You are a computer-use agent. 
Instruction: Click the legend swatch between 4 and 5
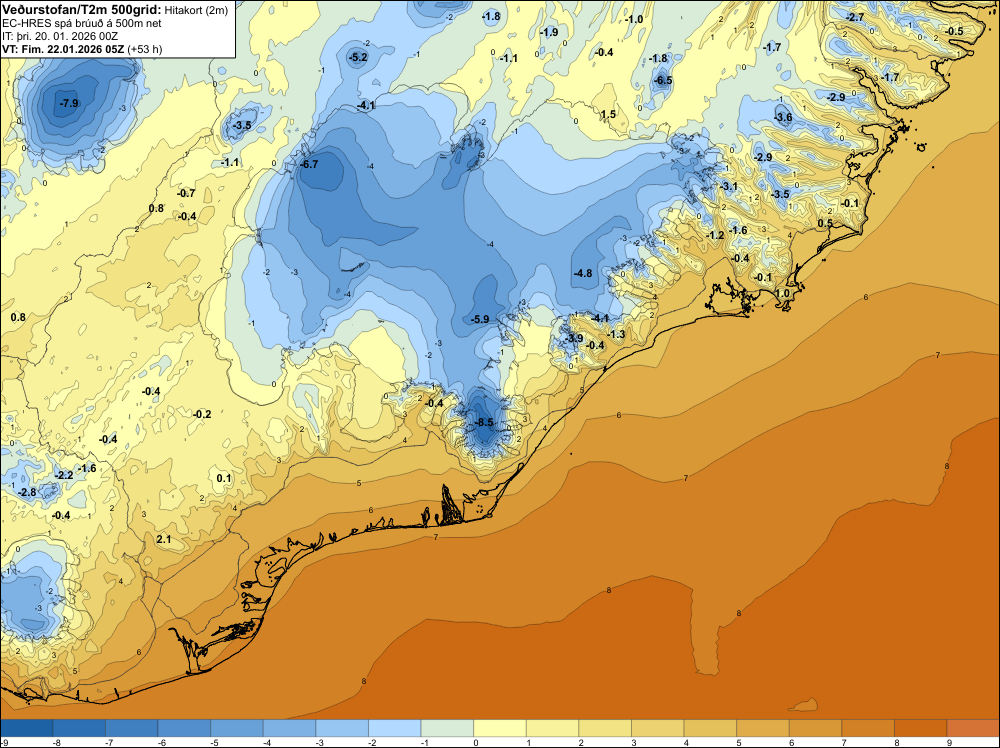pos(710,728)
